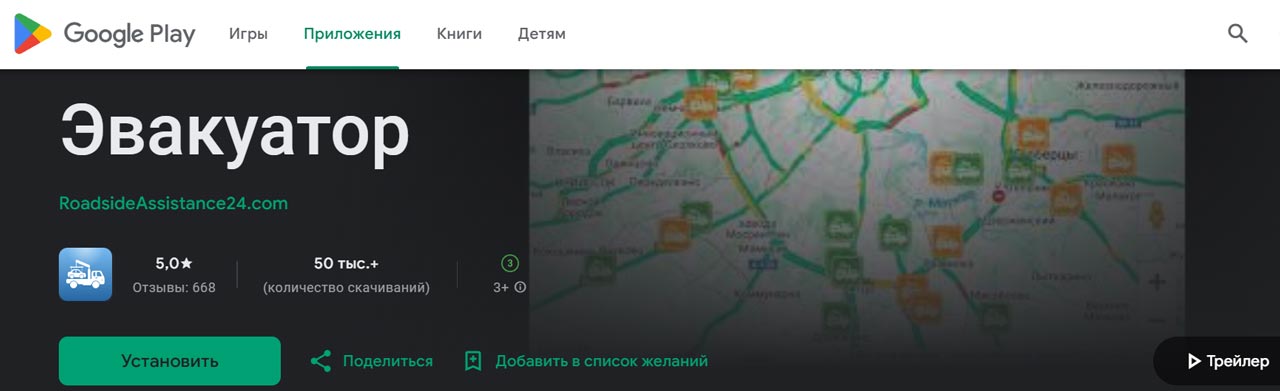This screenshot has height=391, width=1280.
Task: Click the info icon next to 3+
Action: (520, 287)
